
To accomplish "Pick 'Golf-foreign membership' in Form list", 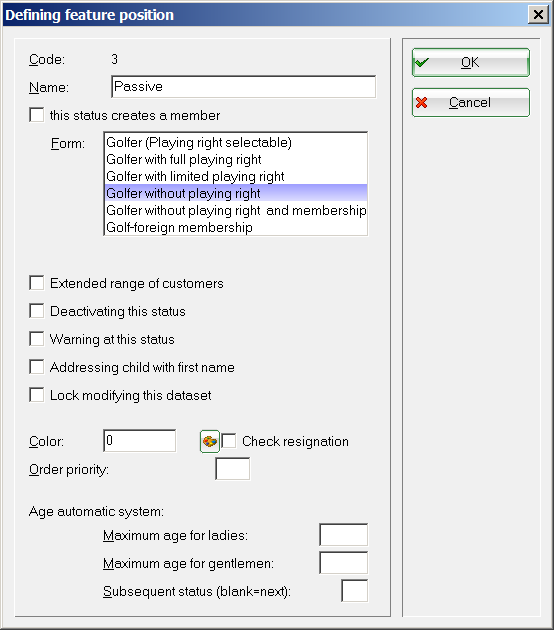I will [236, 227].
